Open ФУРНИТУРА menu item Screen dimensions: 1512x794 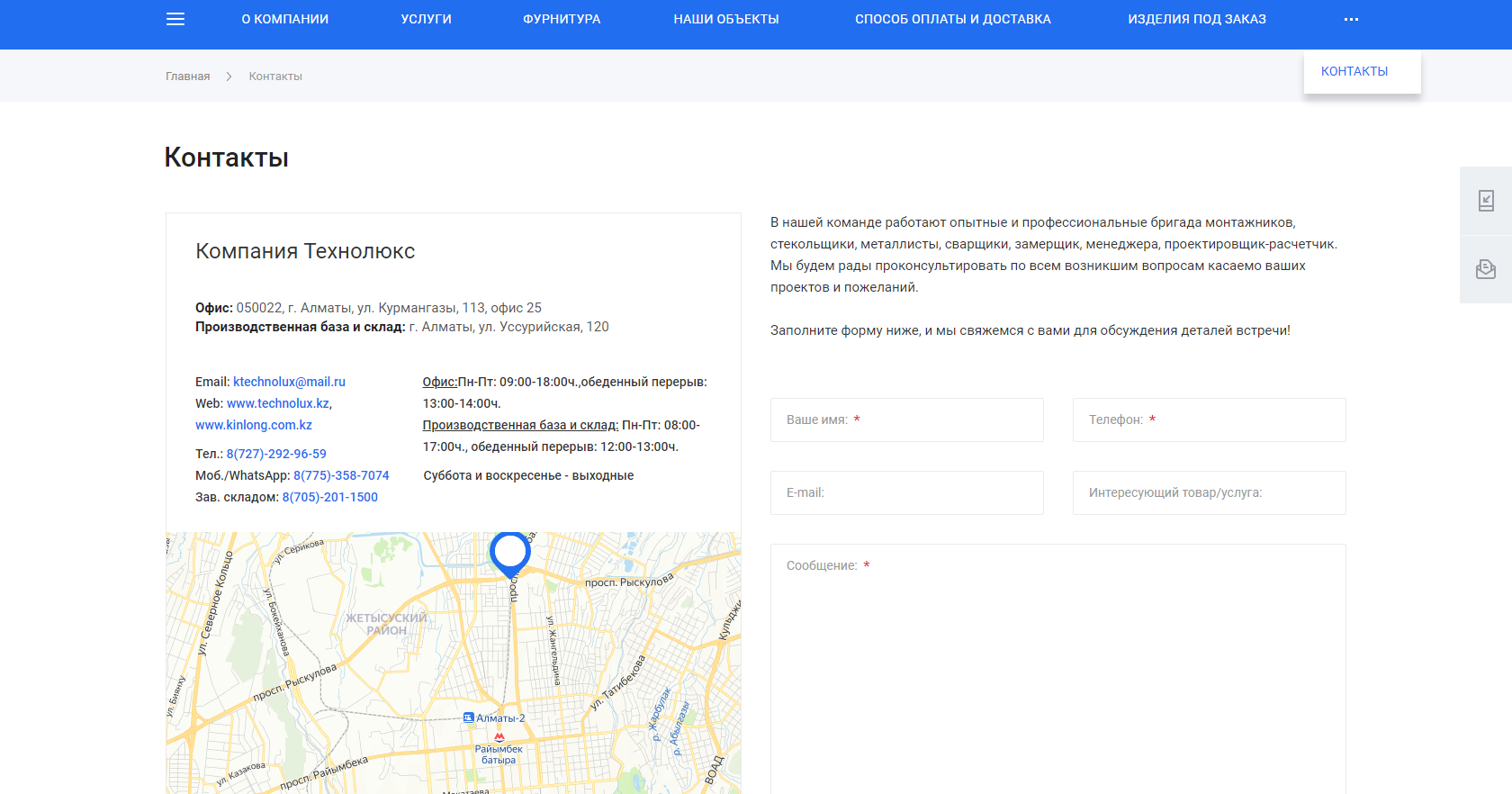(562, 19)
